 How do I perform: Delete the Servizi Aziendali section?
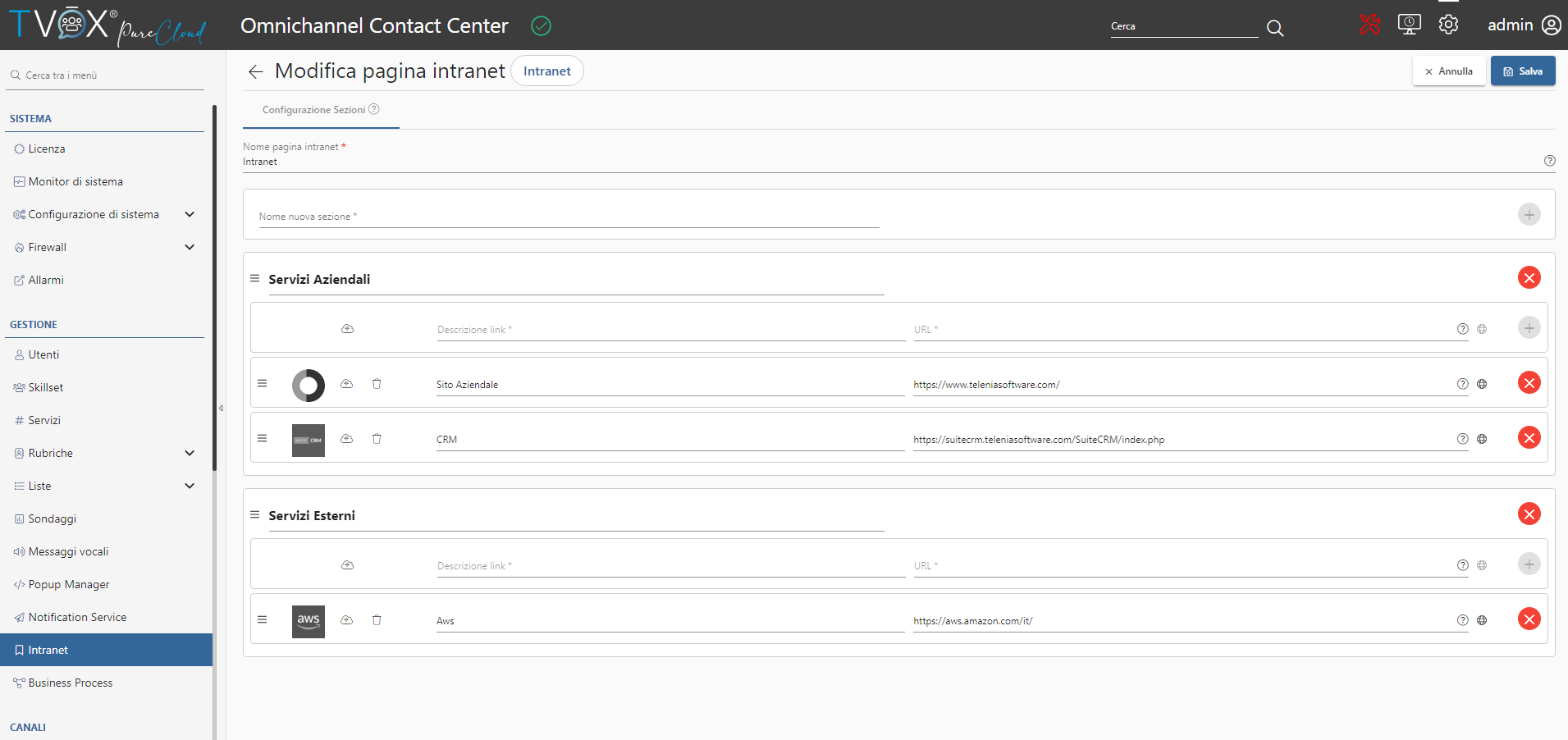[1529, 278]
